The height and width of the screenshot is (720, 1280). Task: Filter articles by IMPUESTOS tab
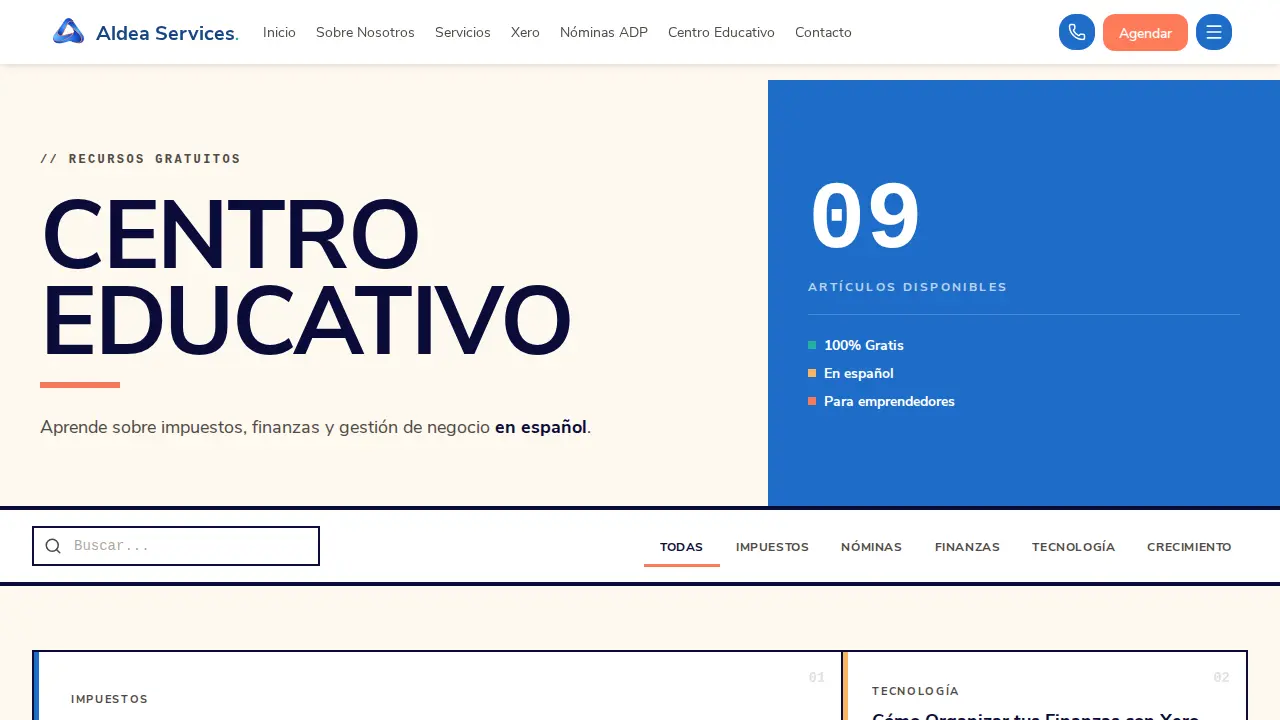(772, 547)
